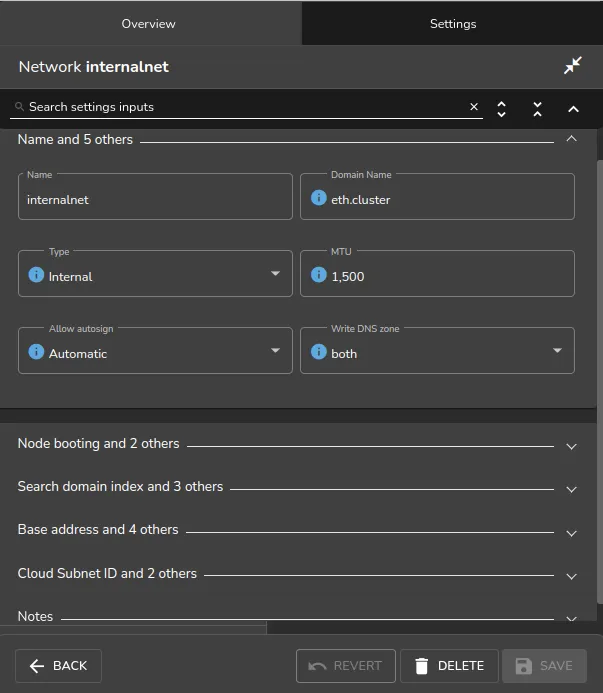603x693 pixels.
Task: Expand Search domain index and 3 others
Action: point(571,490)
